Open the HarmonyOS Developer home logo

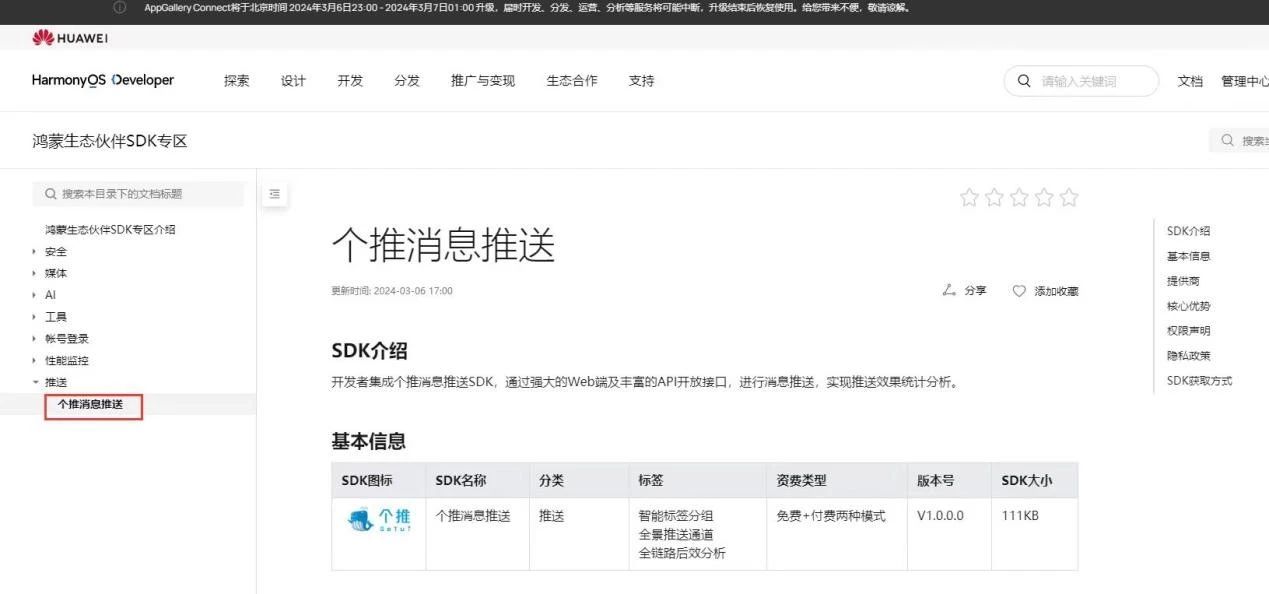coord(103,80)
